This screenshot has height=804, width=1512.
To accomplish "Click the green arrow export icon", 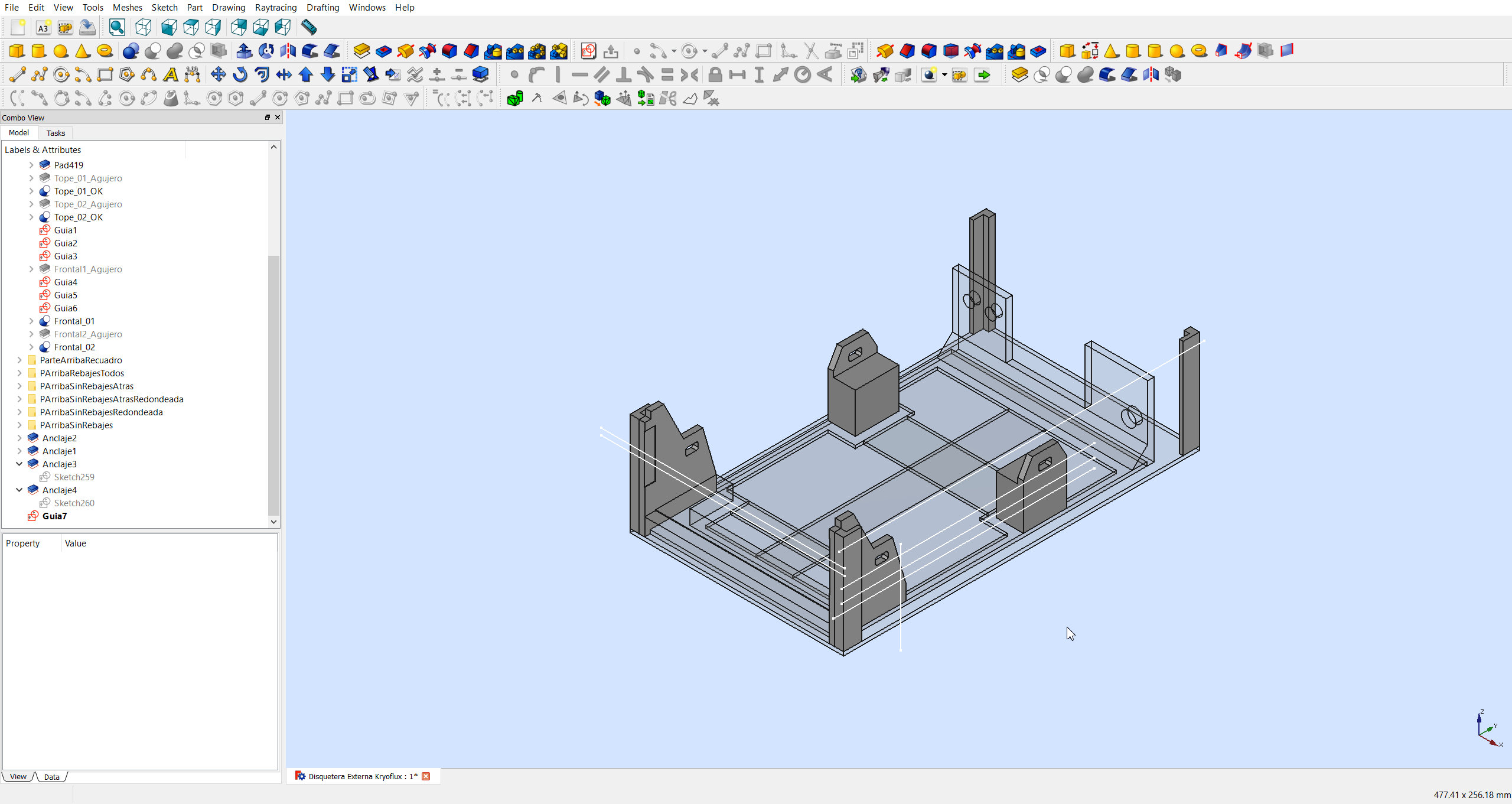I will click(982, 74).
